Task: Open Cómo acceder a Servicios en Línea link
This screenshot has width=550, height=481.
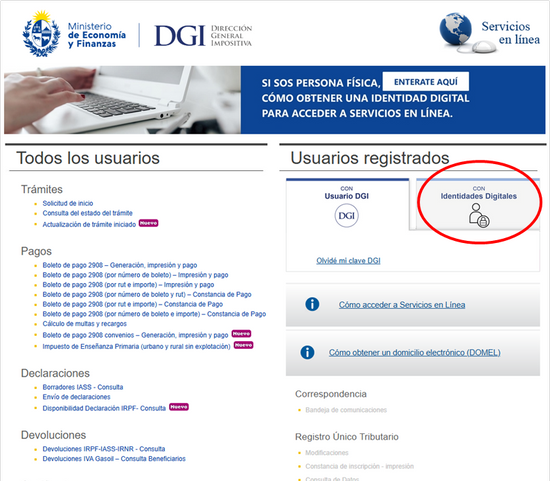Action: (402, 305)
